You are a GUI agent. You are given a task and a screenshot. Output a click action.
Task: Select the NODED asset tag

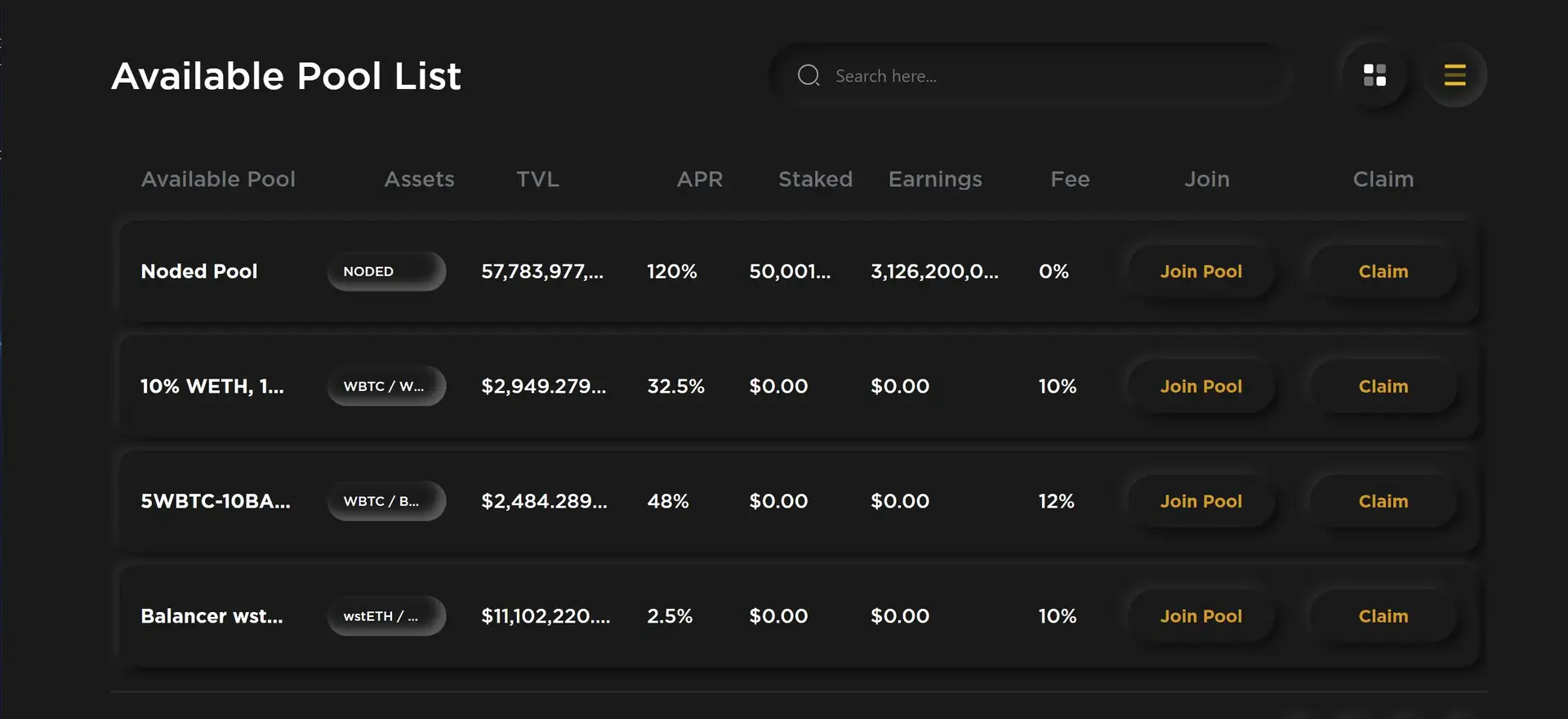pyautogui.click(x=385, y=272)
